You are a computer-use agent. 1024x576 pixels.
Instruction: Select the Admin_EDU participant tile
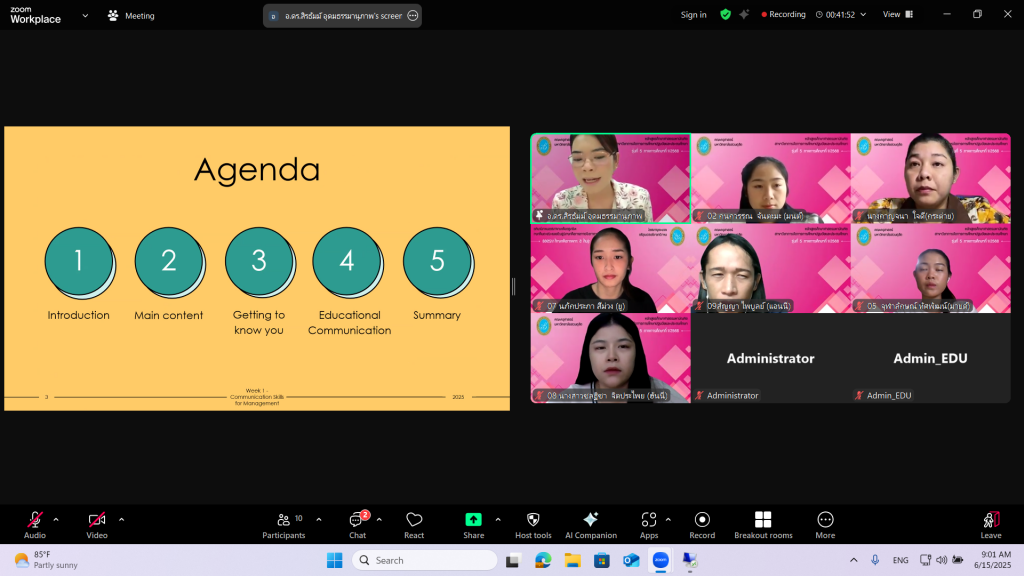tap(931, 358)
